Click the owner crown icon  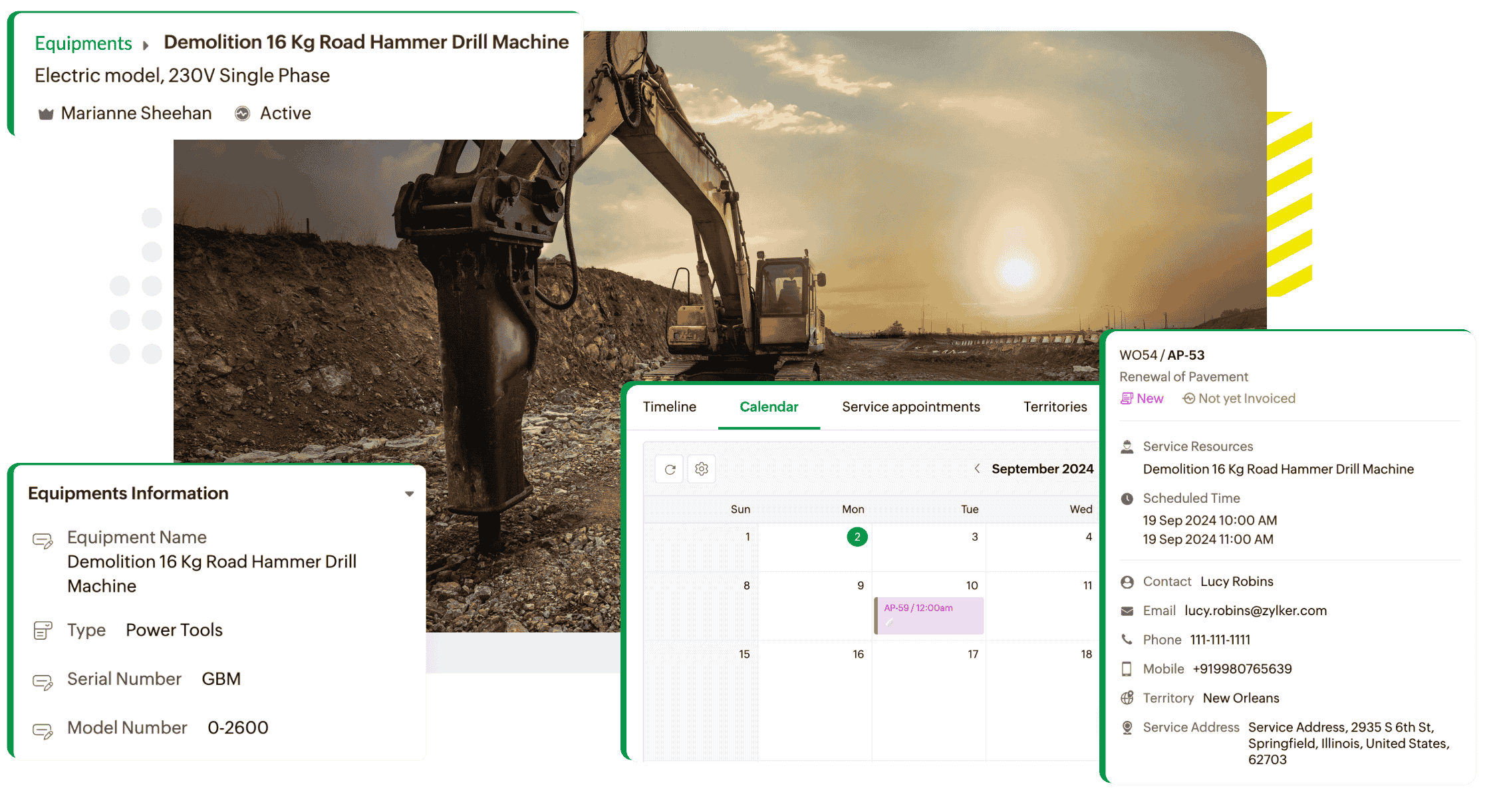pos(46,114)
